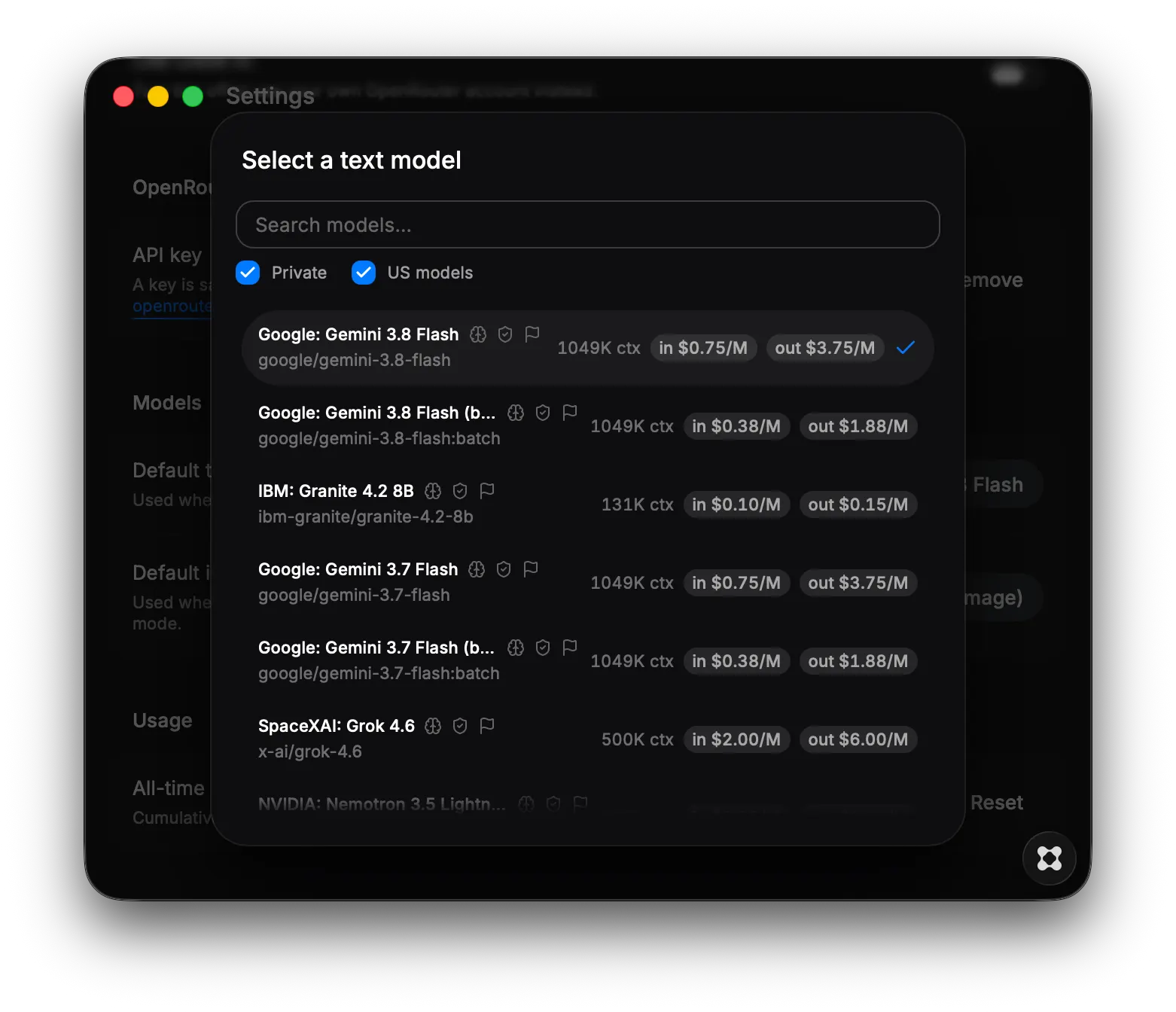1176x1012 pixels.
Task: Click the shield icon on Gemini 3.7 Flash row
Action: 504,569
